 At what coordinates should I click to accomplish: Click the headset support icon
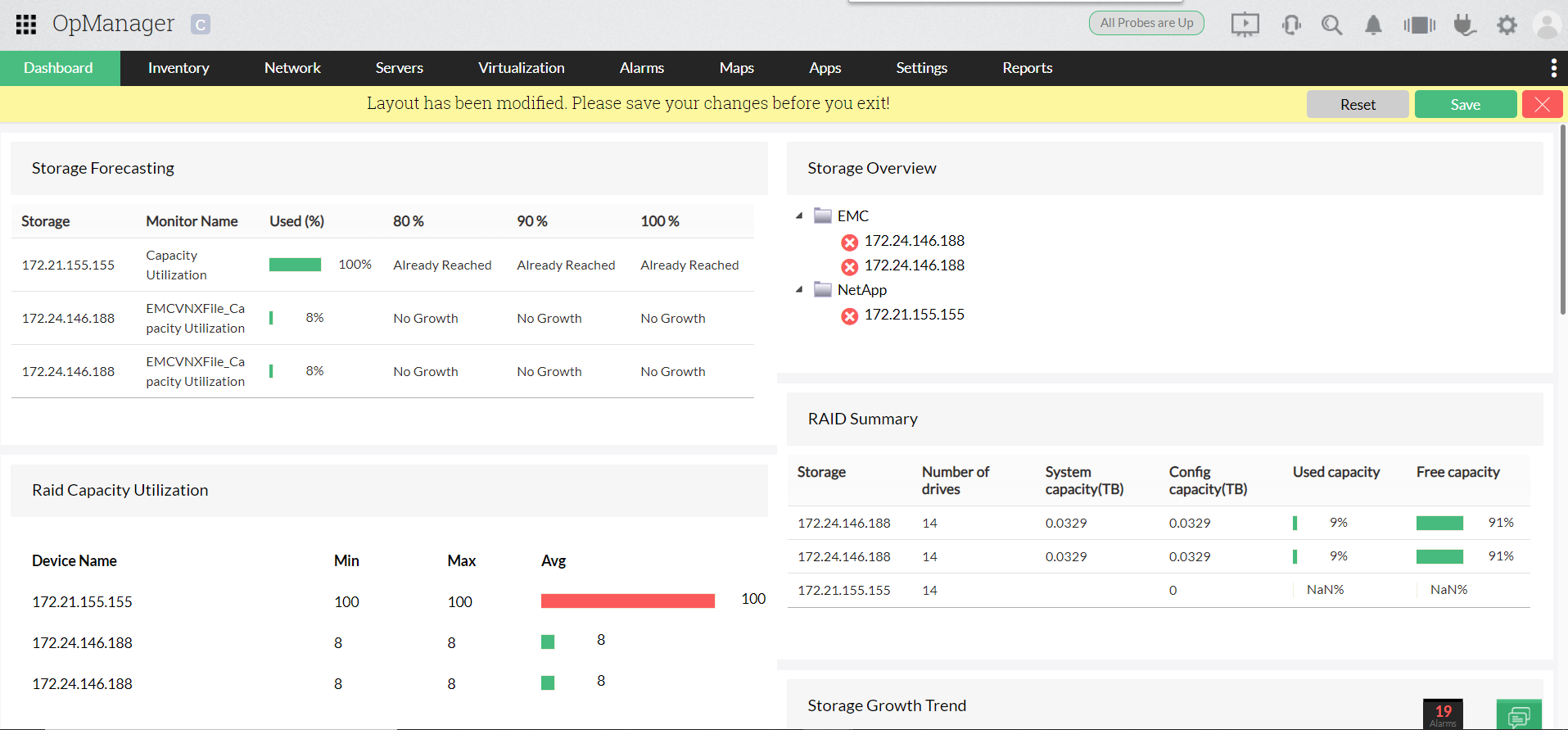(x=1291, y=25)
